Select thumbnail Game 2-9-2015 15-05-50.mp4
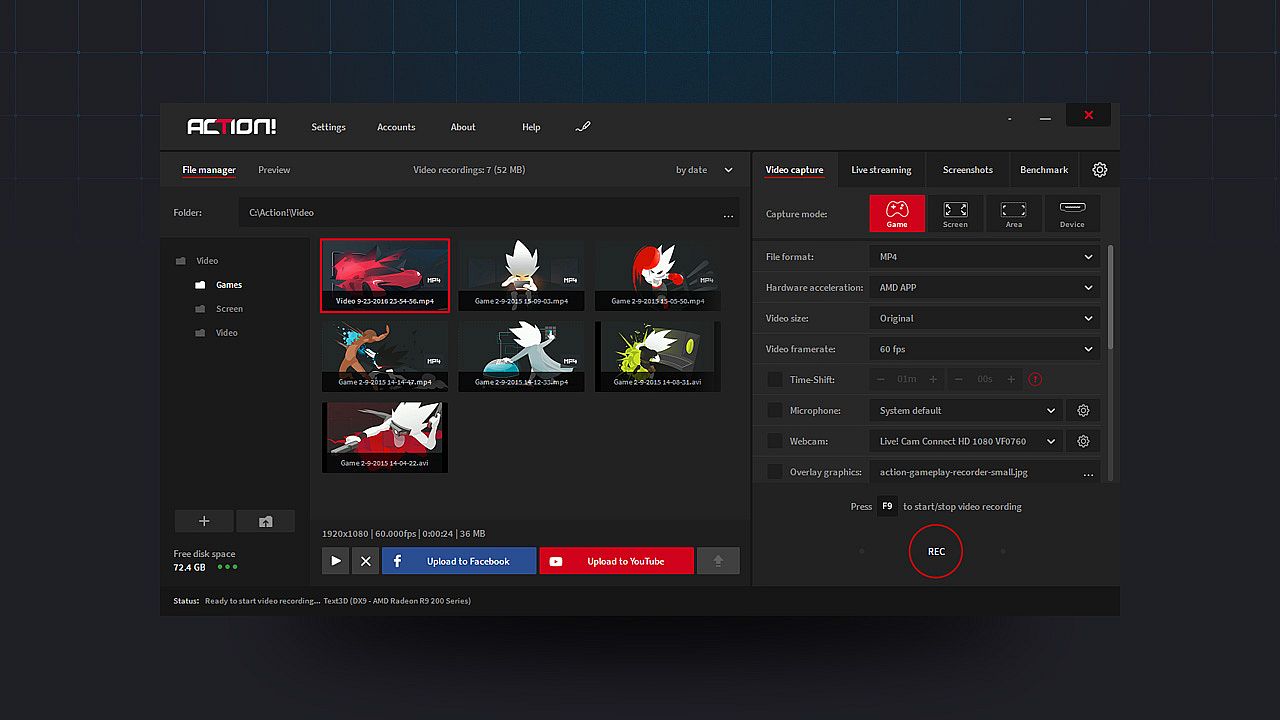Screen dimensions: 1280x720 657,275
